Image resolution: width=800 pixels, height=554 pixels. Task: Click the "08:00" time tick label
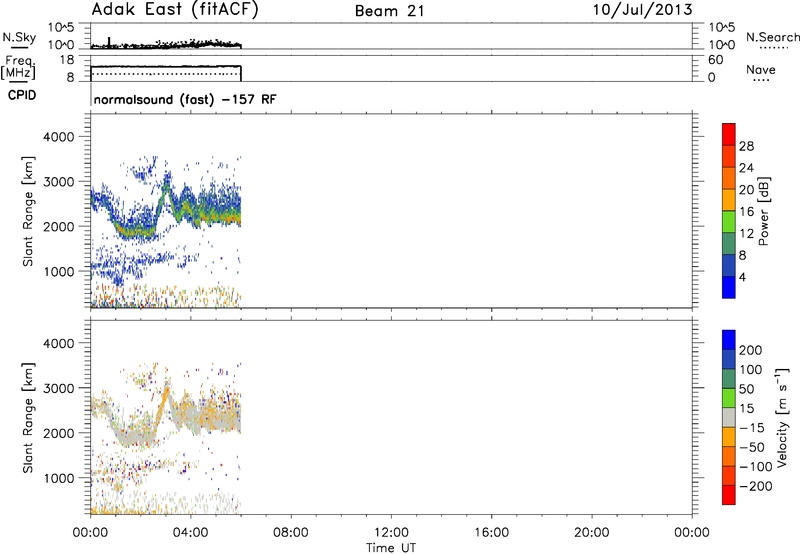(x=290, y=533)
